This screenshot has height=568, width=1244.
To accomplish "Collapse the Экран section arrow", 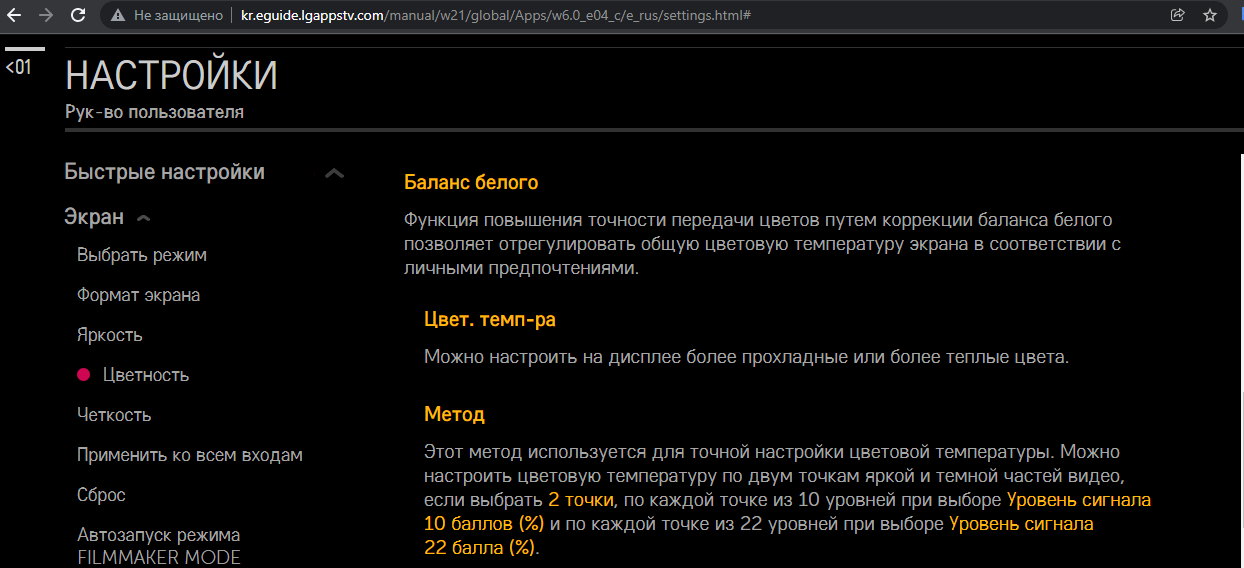I will click(143, 218).
